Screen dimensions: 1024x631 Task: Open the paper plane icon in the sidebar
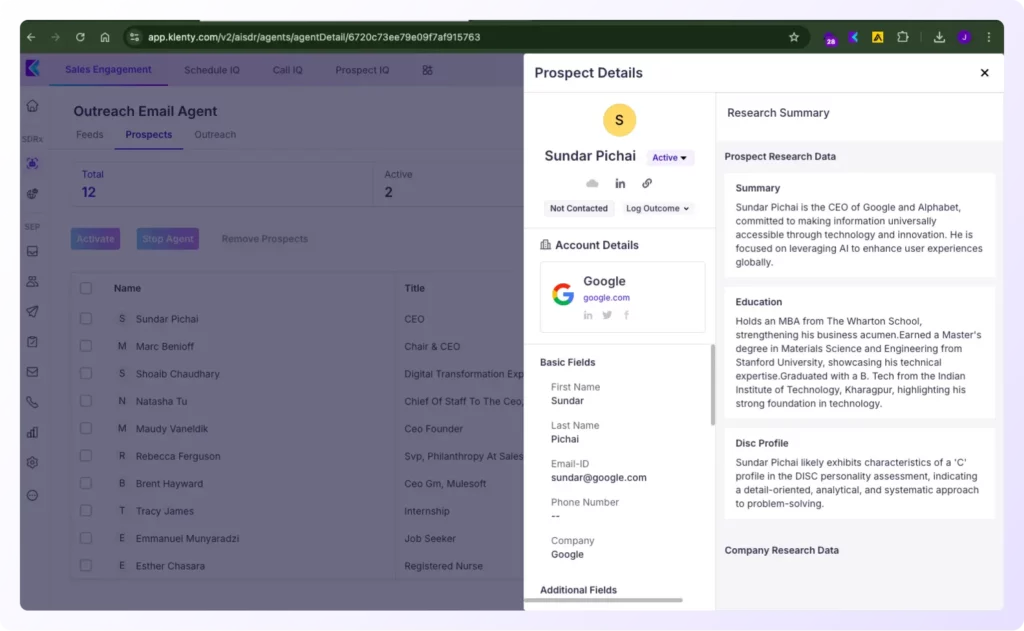33,312
